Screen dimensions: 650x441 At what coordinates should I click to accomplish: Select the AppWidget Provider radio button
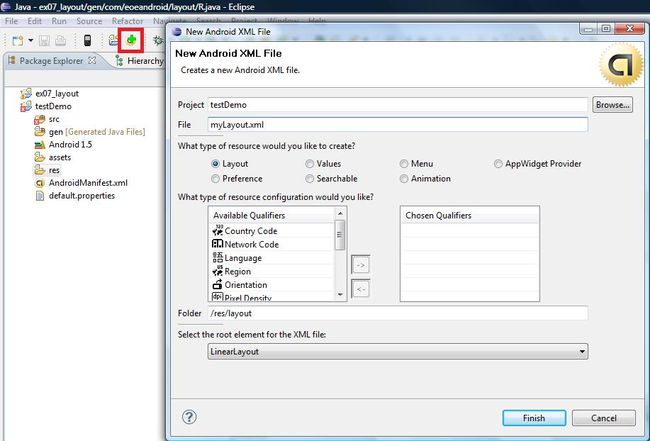498,164
